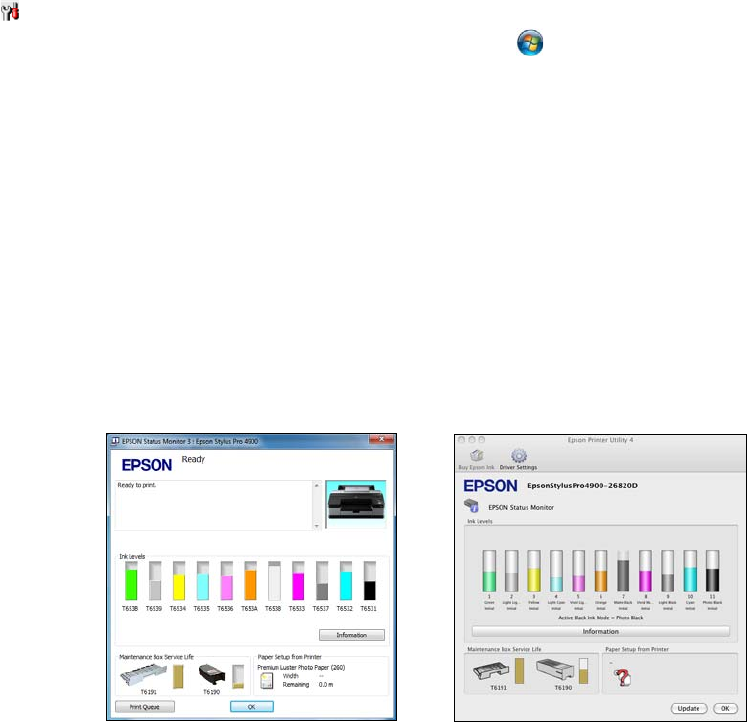Click the T6190 service life bar in Mac utility
Image resolution: width=747 pixels, height=722 pixels.
(584, 671)
